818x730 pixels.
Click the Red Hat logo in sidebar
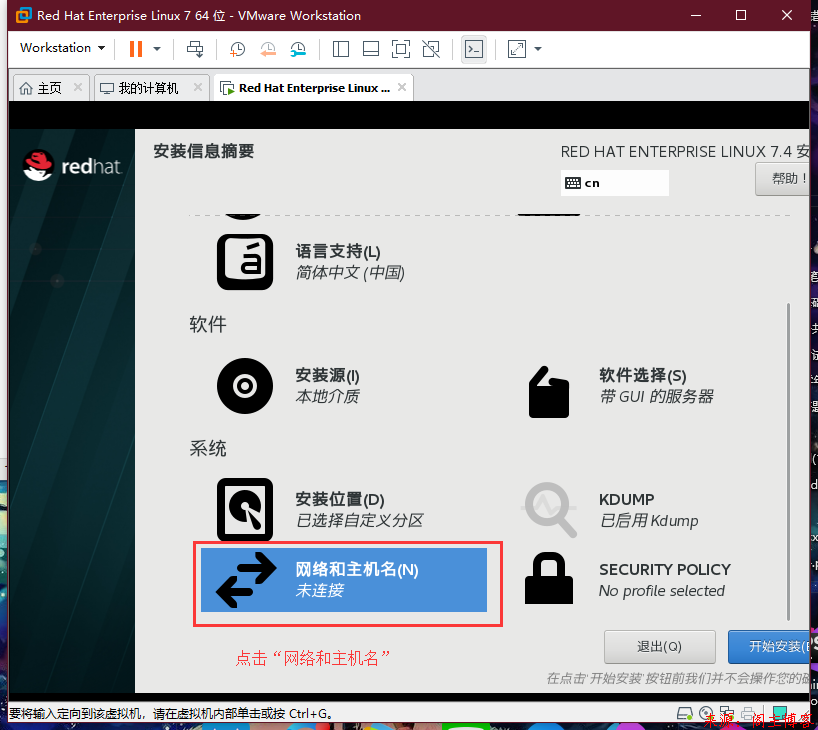click(x=73, y=166)
